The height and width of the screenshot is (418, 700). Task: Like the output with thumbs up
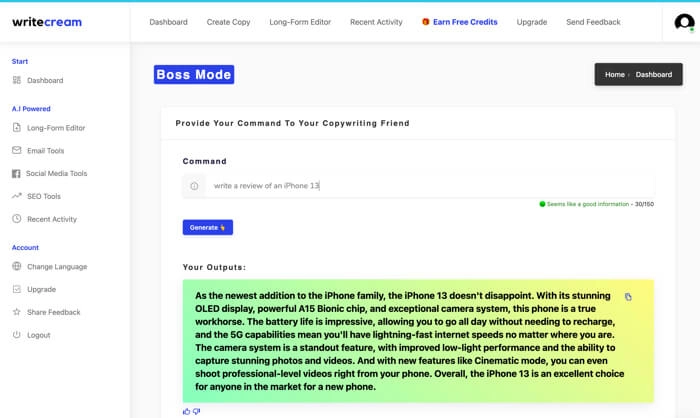(186, 411)
